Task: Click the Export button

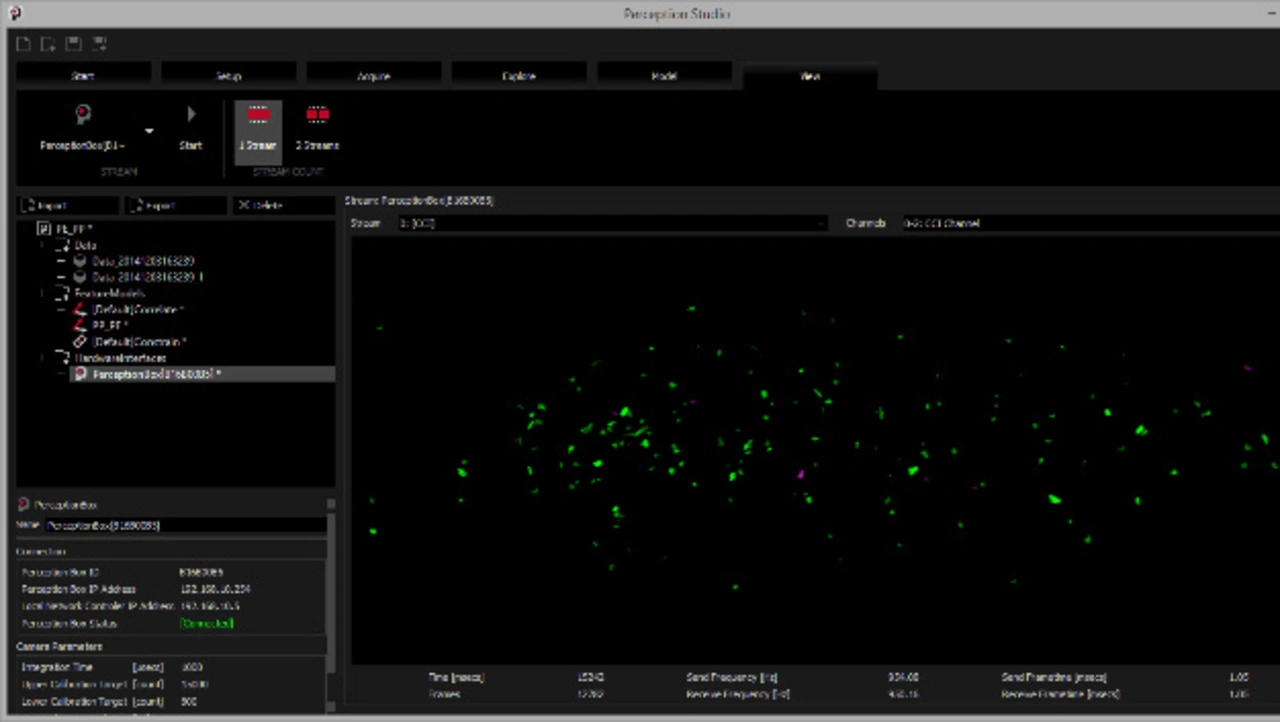Action: click(x=175, y=205)
